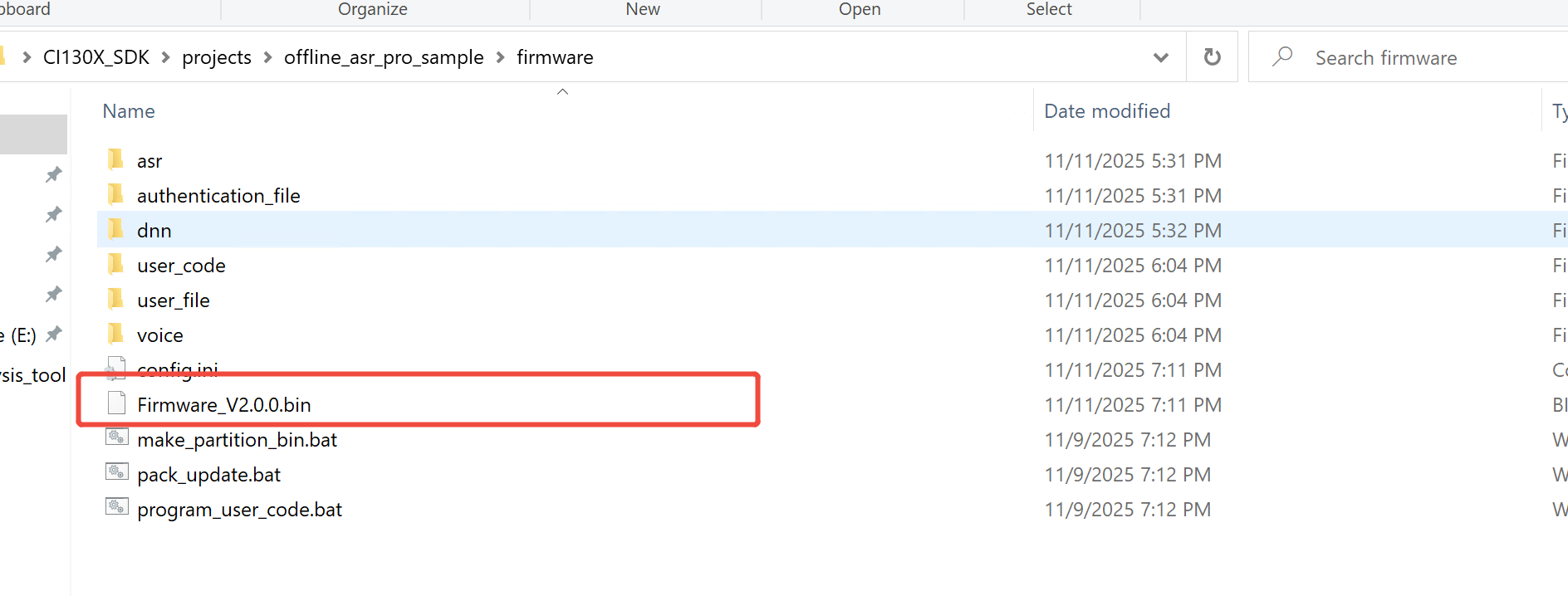
Task: Click the voice folder icon
Action: [115, 334]
